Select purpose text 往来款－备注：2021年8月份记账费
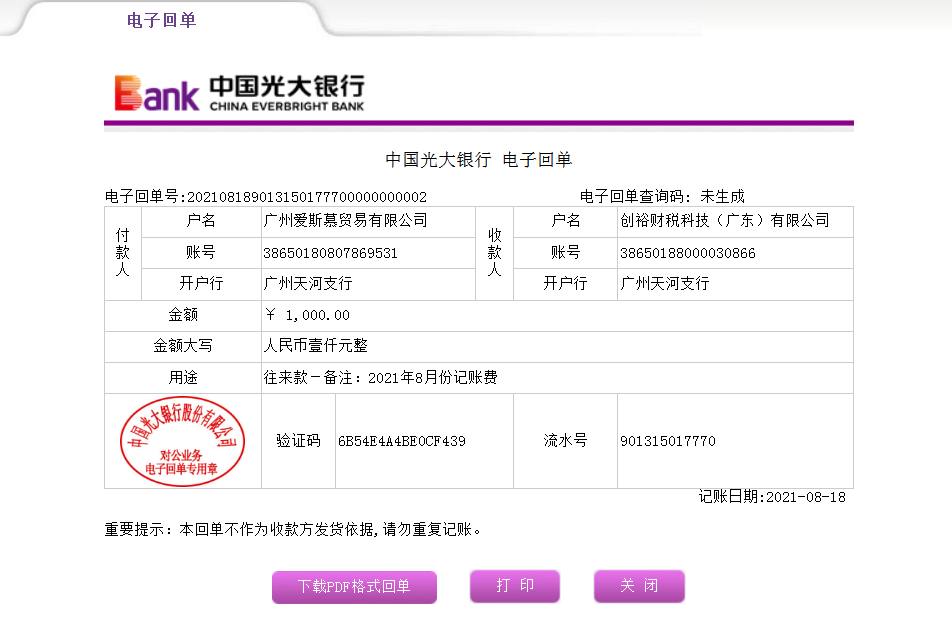 click(x=380, y=378)
